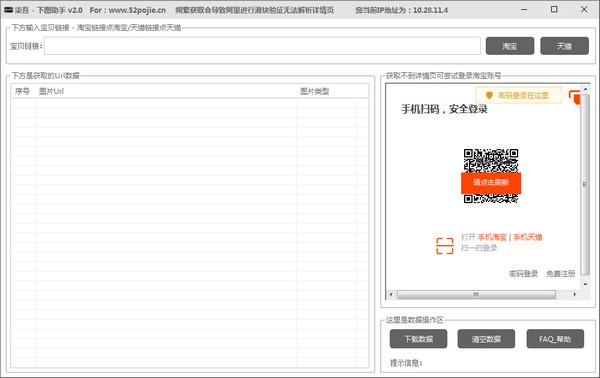
Task: Click the vertical scrollbar thumb in login panel
Action: point(585,185)
